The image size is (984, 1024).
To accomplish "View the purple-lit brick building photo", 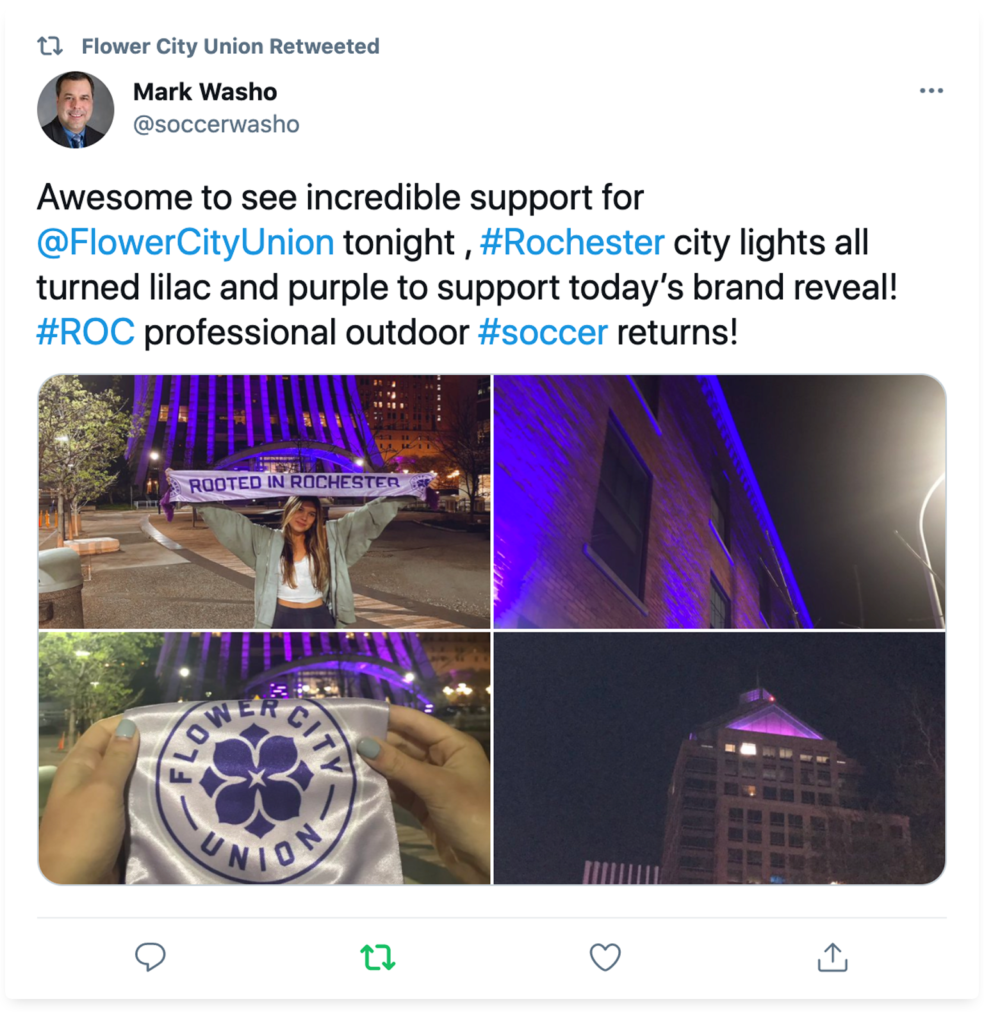I will [x=720, y=502].
